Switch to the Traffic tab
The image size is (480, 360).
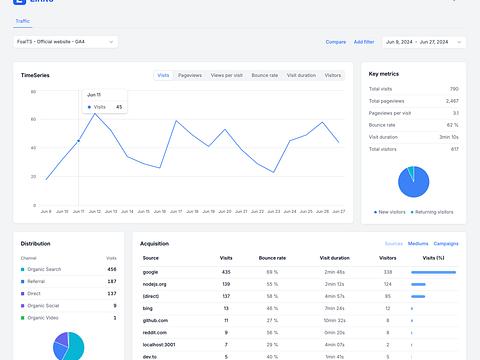click(x=23, y=21)
